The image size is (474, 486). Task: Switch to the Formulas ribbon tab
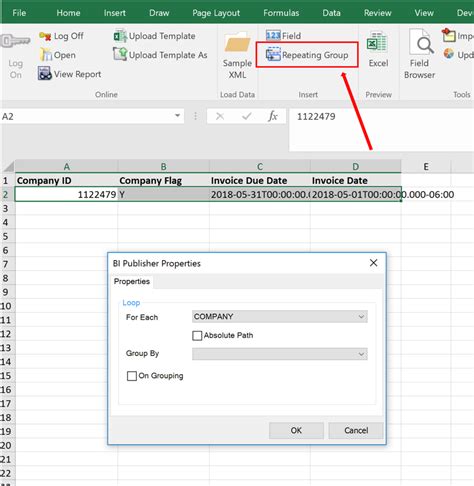point(281,13)
